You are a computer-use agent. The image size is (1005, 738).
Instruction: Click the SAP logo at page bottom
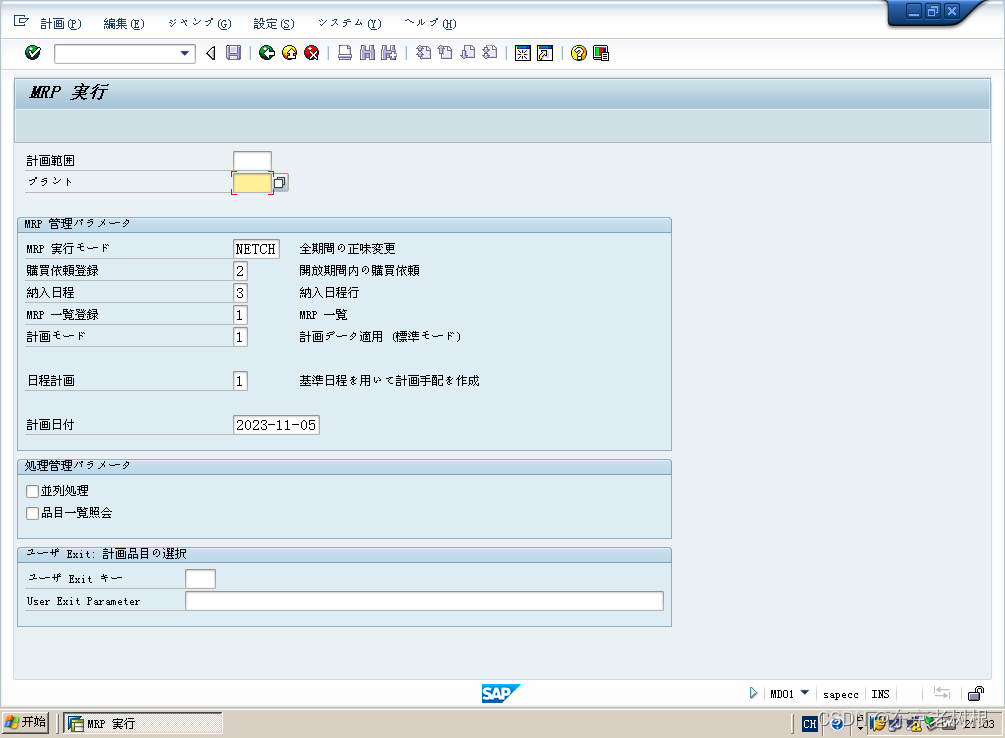502,693
